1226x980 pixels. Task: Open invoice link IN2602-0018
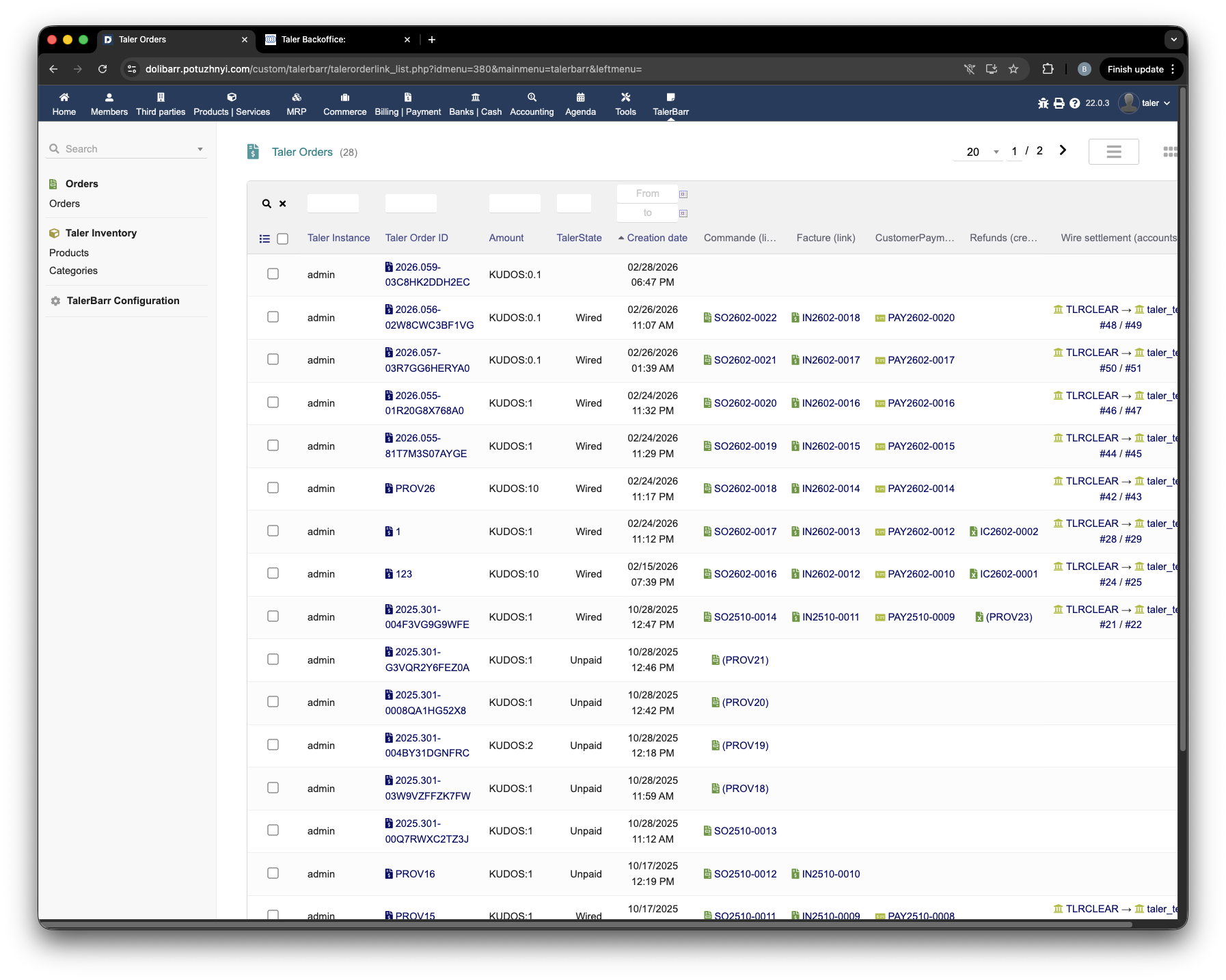[x=830, y=318]
